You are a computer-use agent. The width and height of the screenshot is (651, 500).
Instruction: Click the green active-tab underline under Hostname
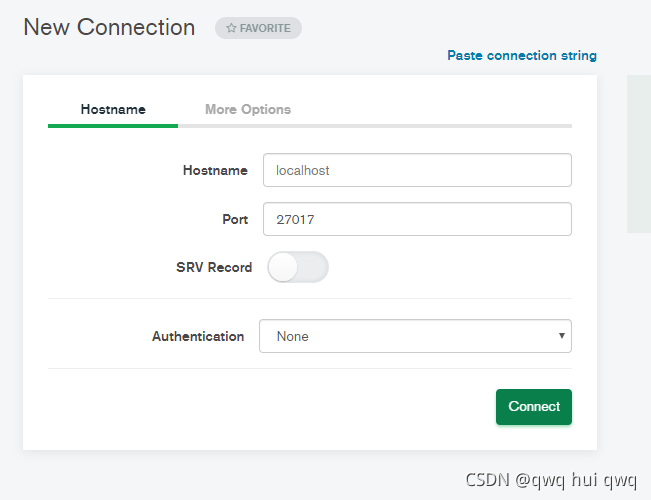coord(113,126)
